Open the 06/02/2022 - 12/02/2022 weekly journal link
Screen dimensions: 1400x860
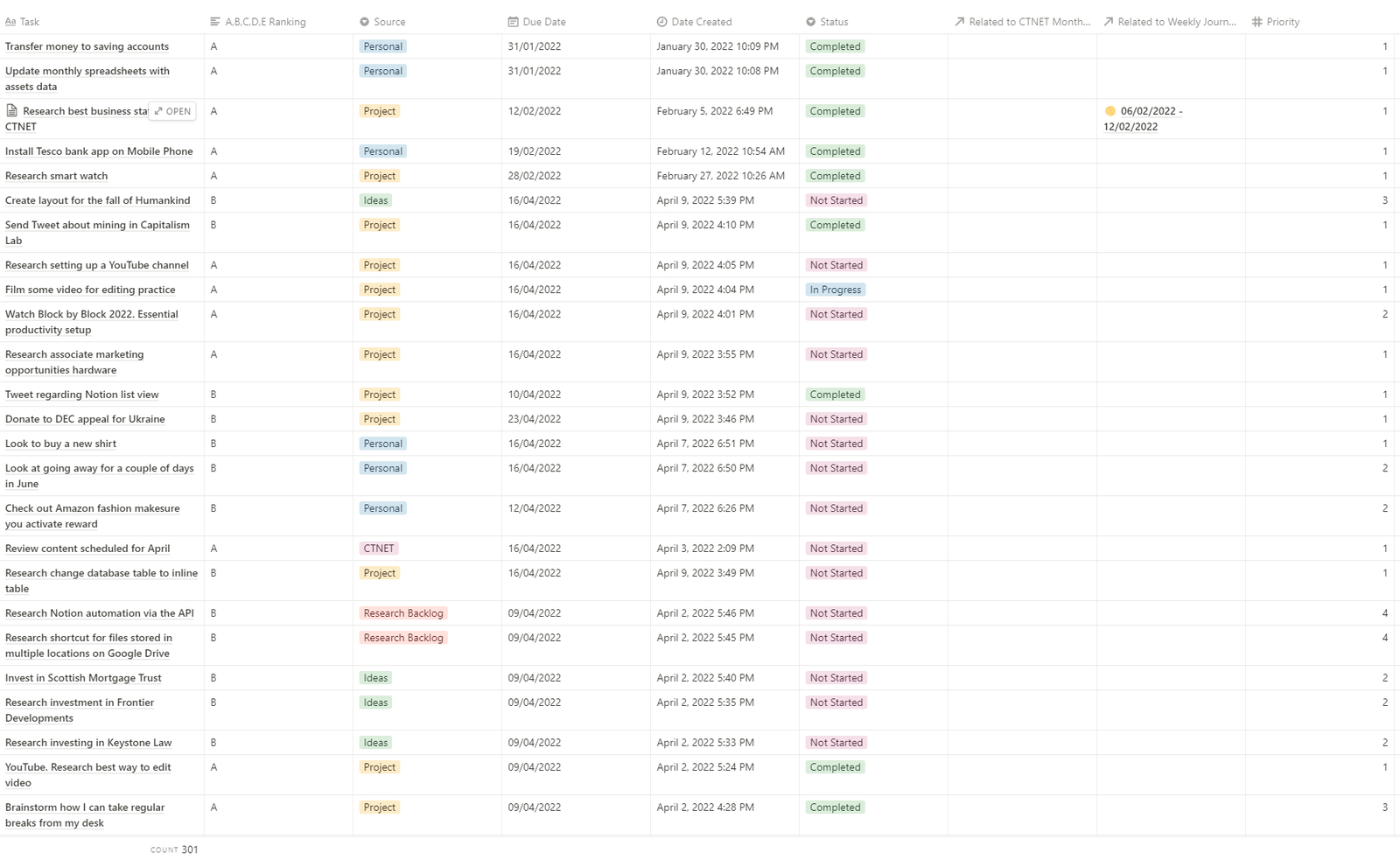tap(1143, 119)
